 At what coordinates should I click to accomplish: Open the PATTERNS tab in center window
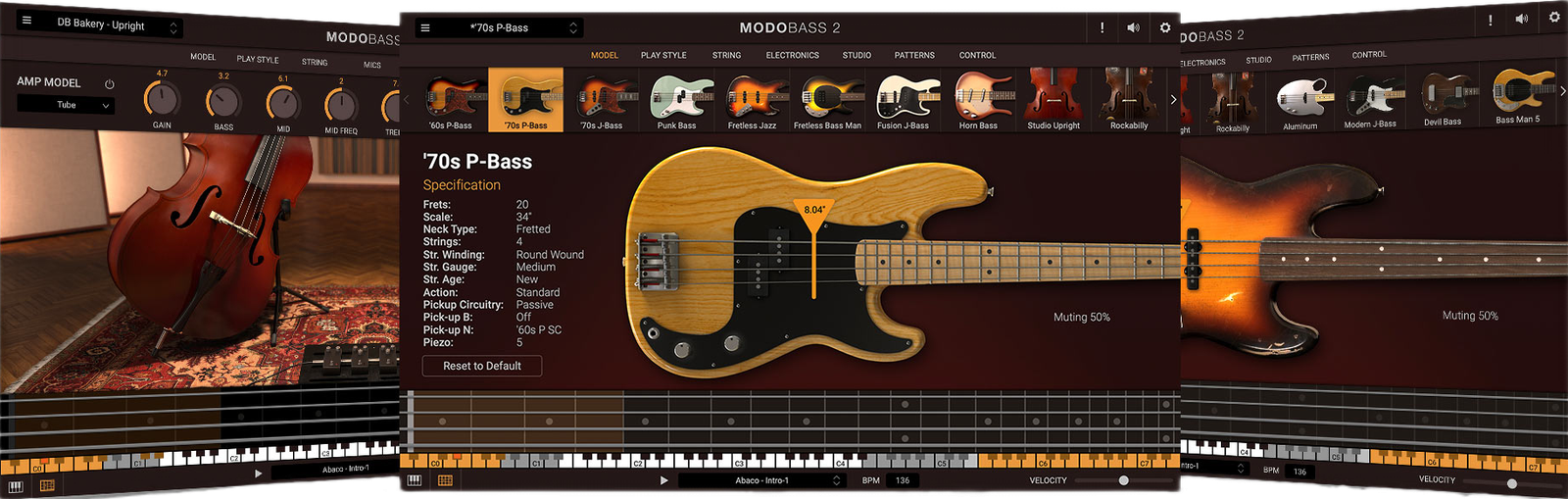pyautogui.click(x=914, y=55)
